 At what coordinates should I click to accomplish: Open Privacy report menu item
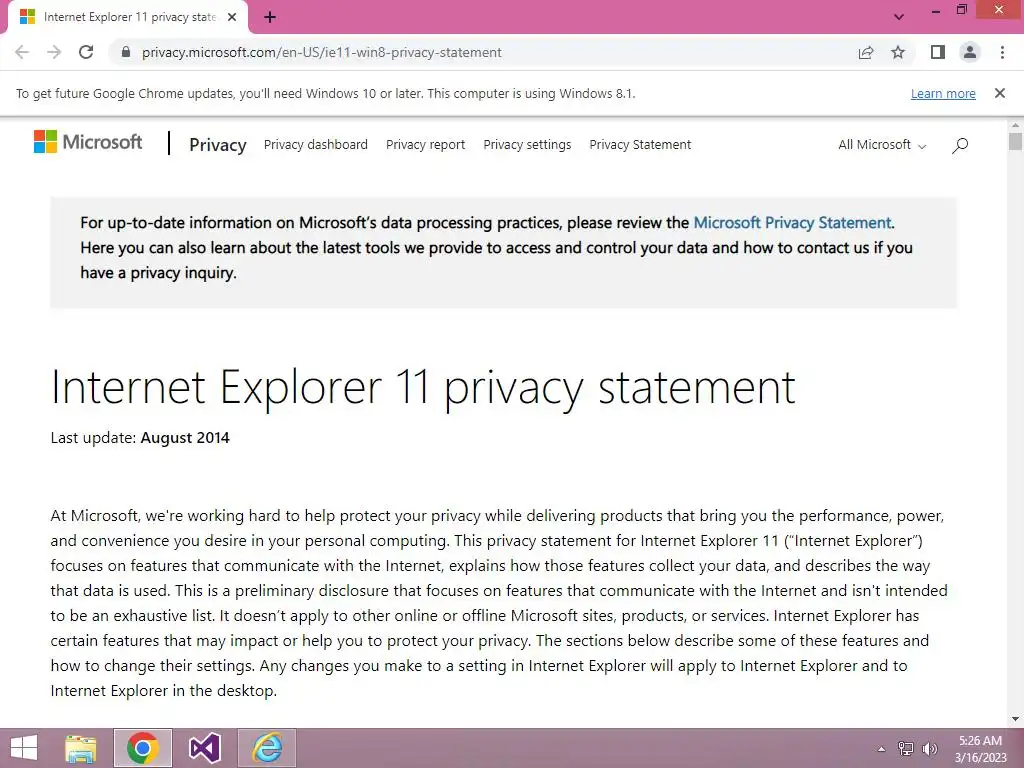point(425,144)
